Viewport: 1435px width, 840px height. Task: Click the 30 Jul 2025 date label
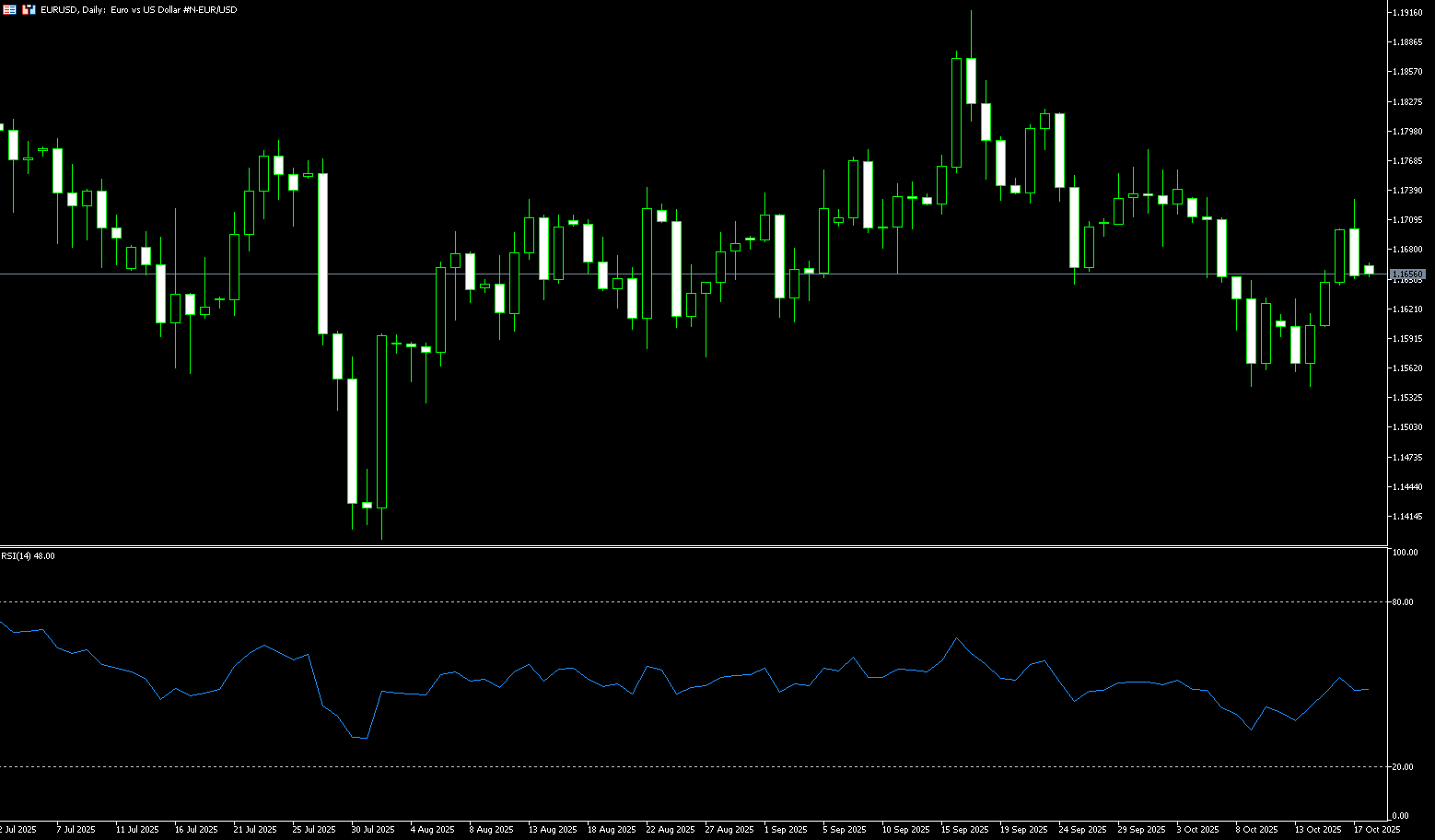pos(373,830)
